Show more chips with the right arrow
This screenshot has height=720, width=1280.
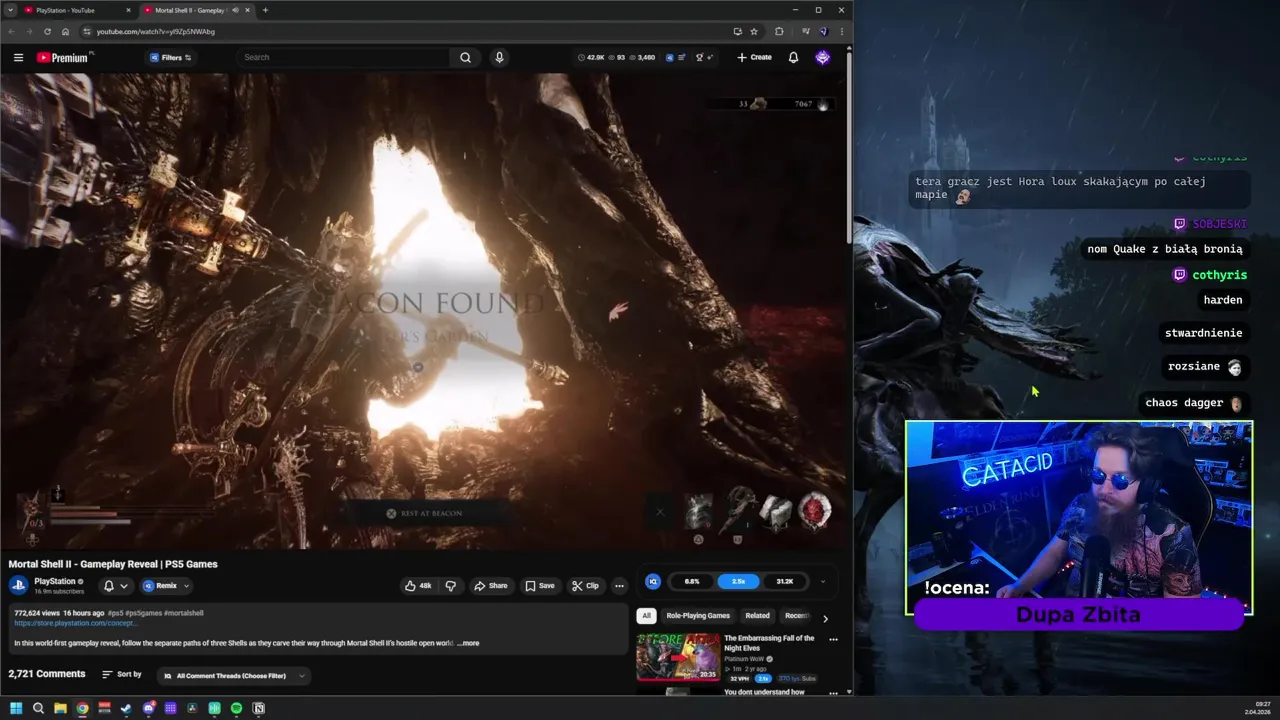[825, 618]
